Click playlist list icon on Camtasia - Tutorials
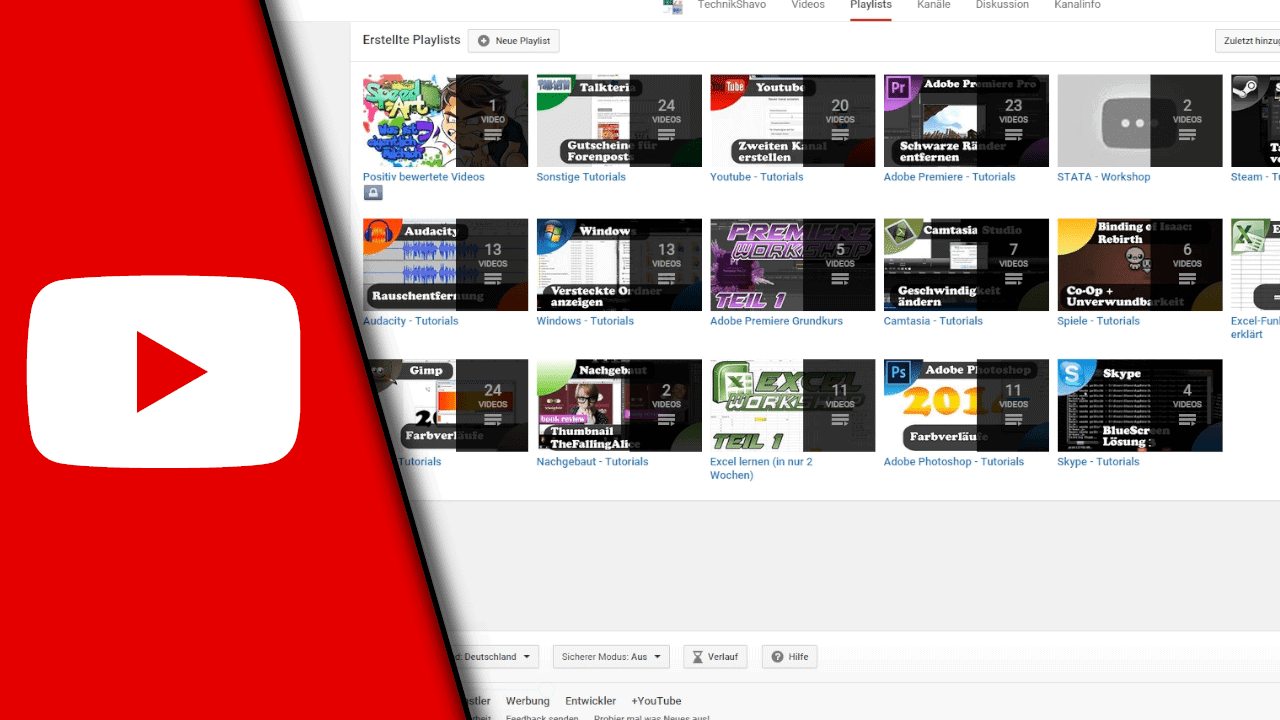 click(x=1014, y=279)
